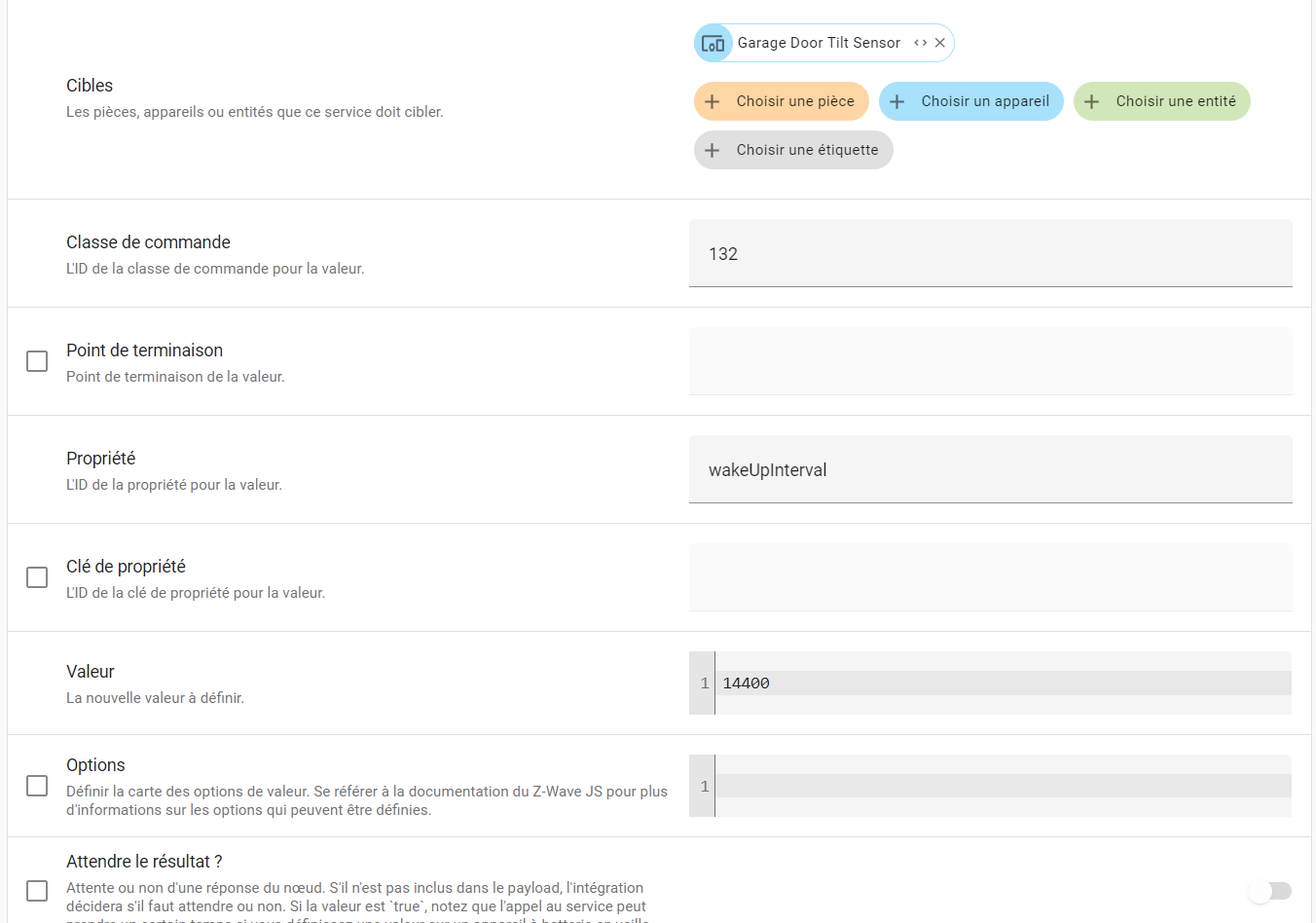Toggle the Attendre le résultat switch
The image size is (1316, 923).
pos(1270,891)
